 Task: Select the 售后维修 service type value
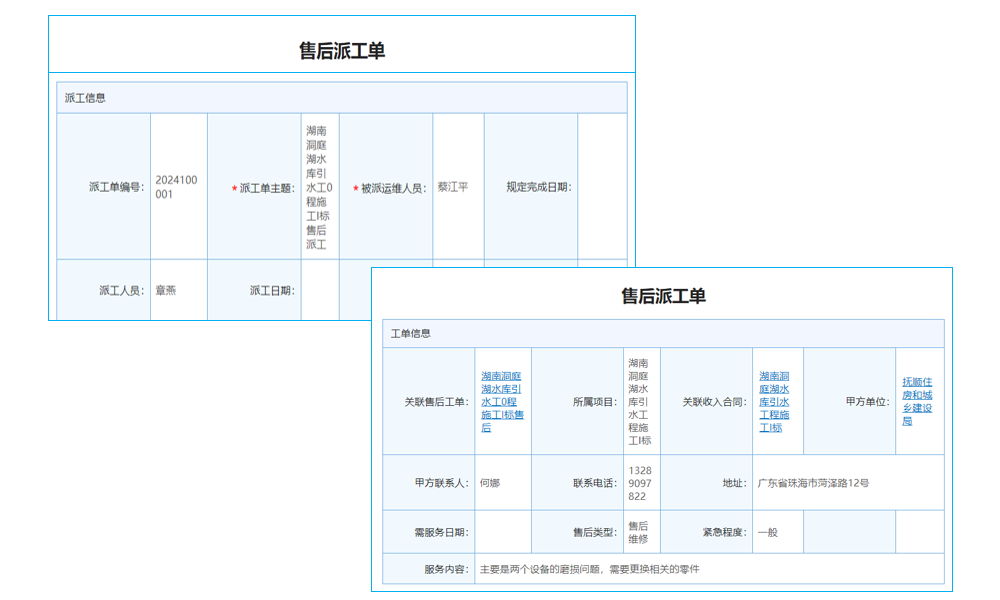point(640,531)
